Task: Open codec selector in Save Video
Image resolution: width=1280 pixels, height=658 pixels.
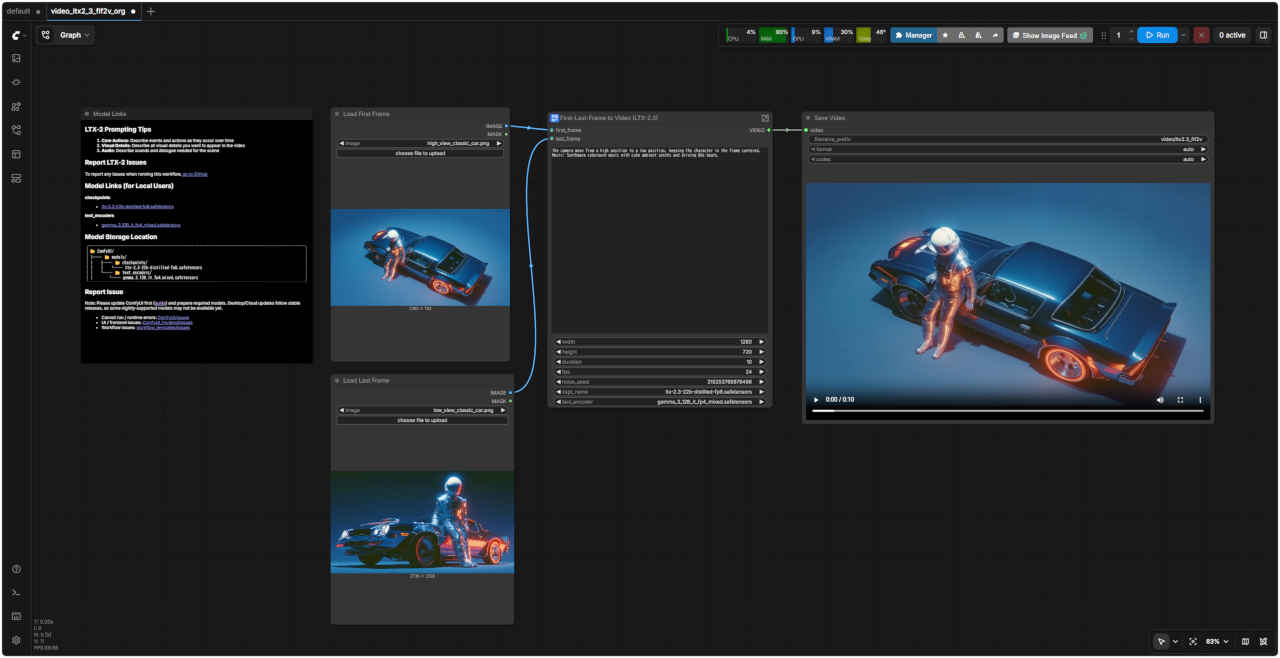Action: coord(1008,159)
